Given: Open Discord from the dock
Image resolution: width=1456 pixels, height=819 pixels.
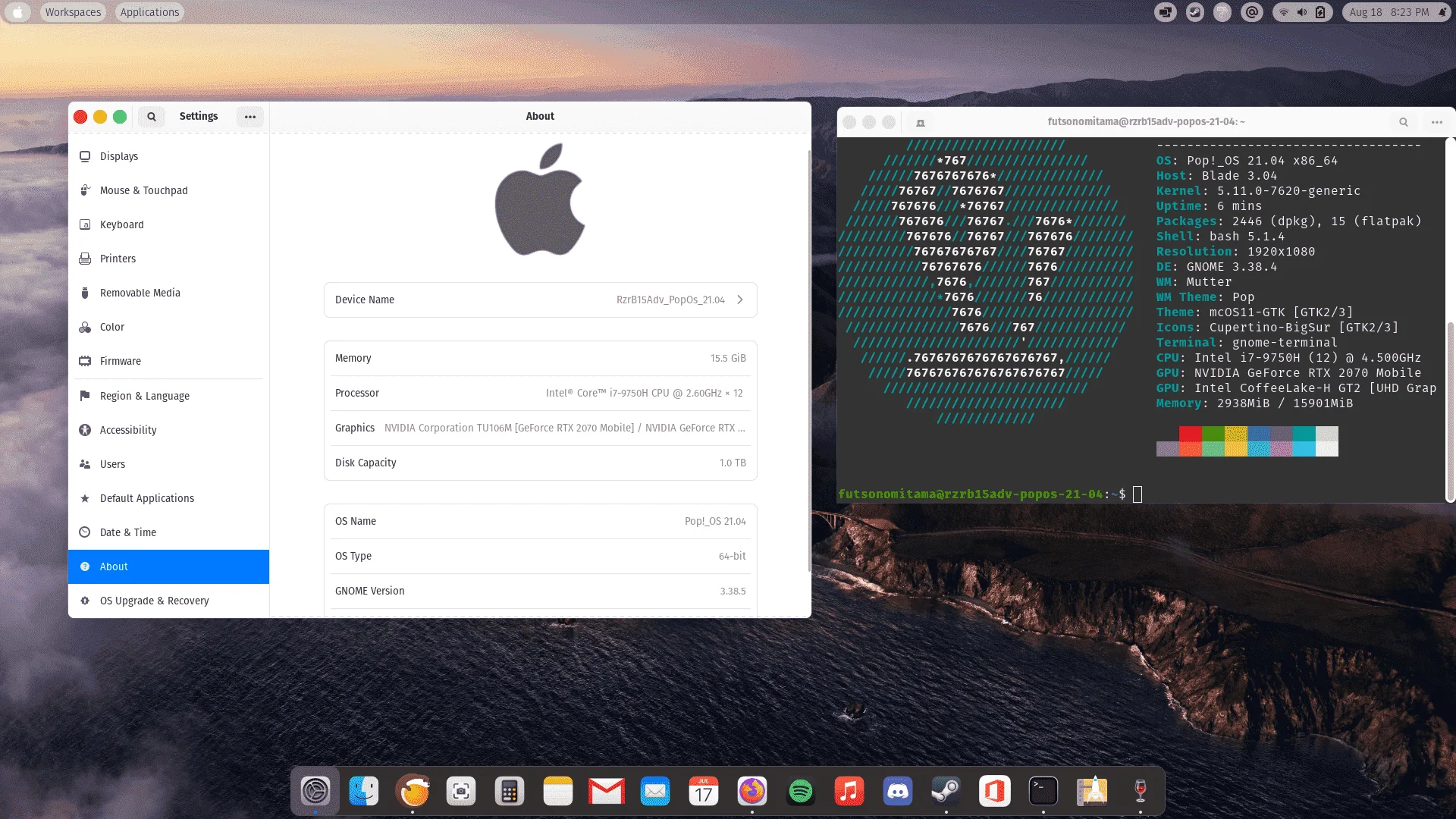Looking at the screenshot, I should [x=898, y=792].
